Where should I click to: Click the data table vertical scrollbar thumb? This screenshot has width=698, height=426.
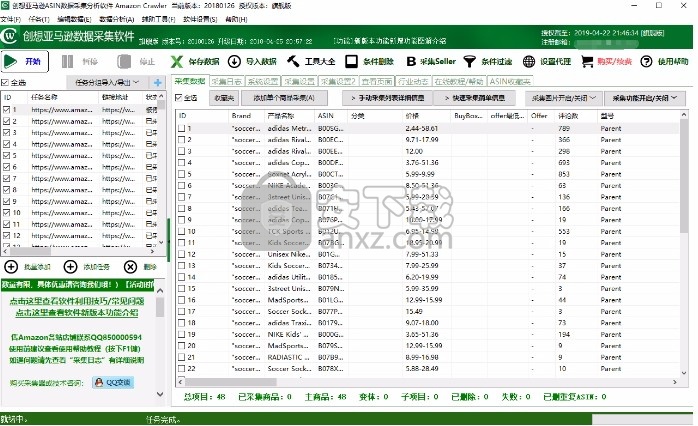click(684, 176)
